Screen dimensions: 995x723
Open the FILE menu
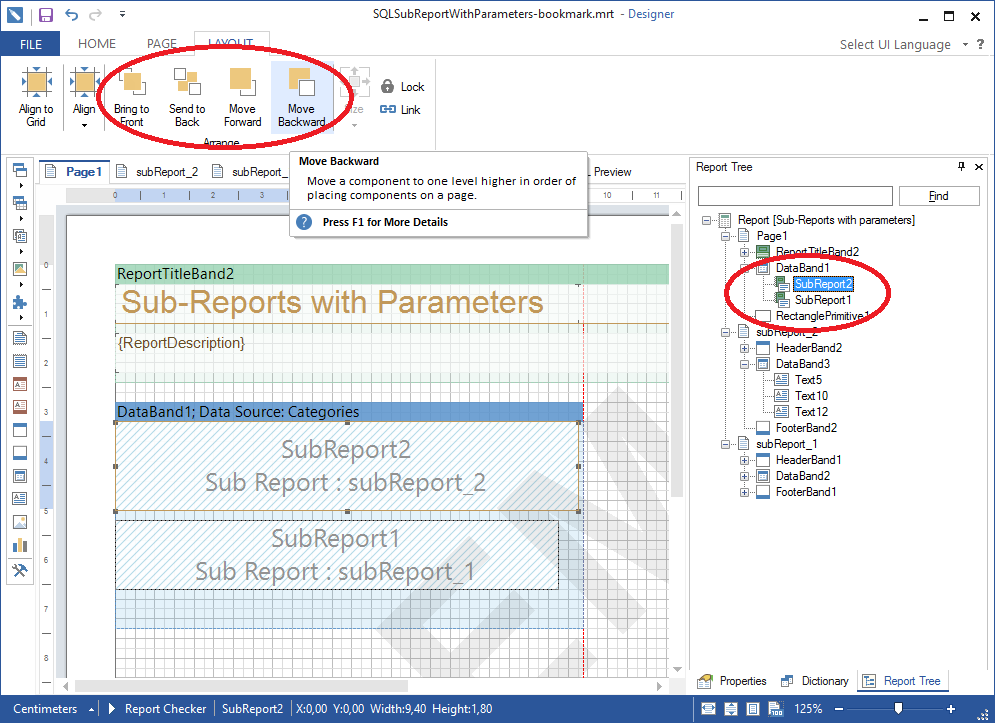[30, 44]
